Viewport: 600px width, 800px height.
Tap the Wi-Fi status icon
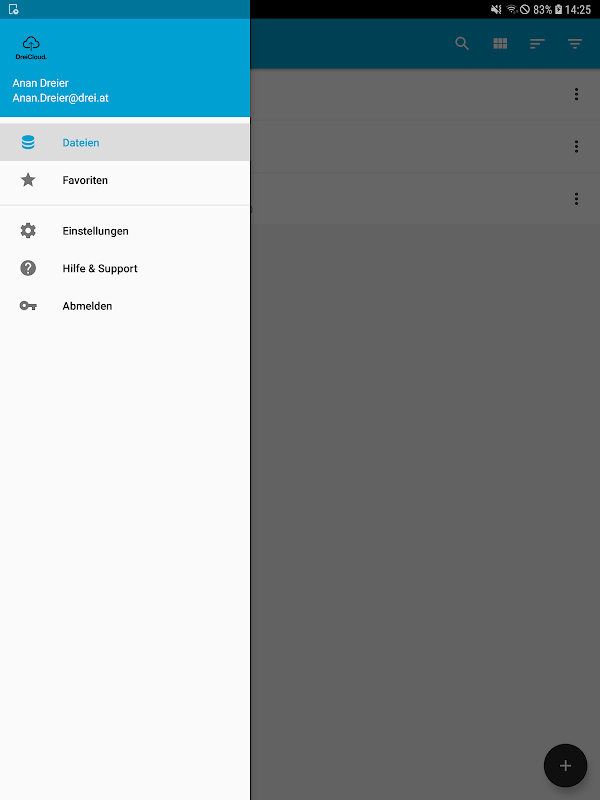[511, 9]
